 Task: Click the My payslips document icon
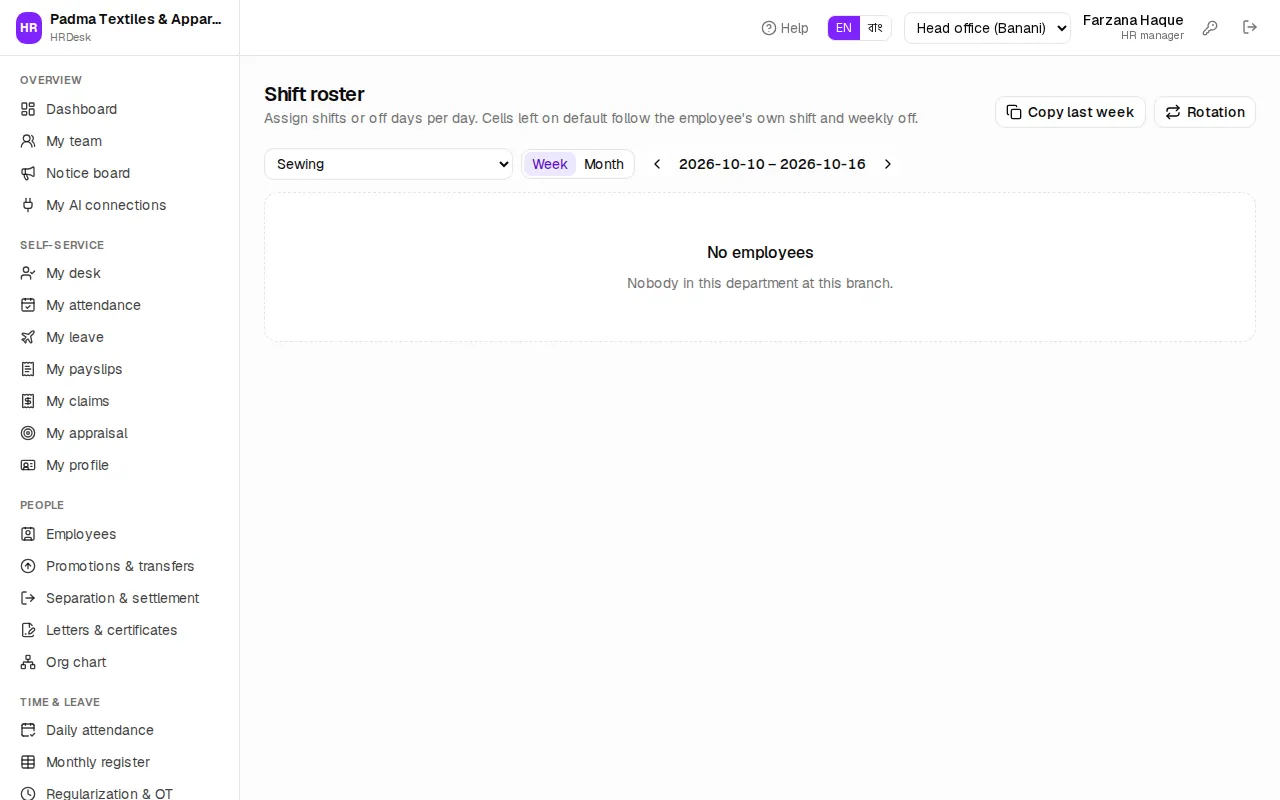(28, 369)
